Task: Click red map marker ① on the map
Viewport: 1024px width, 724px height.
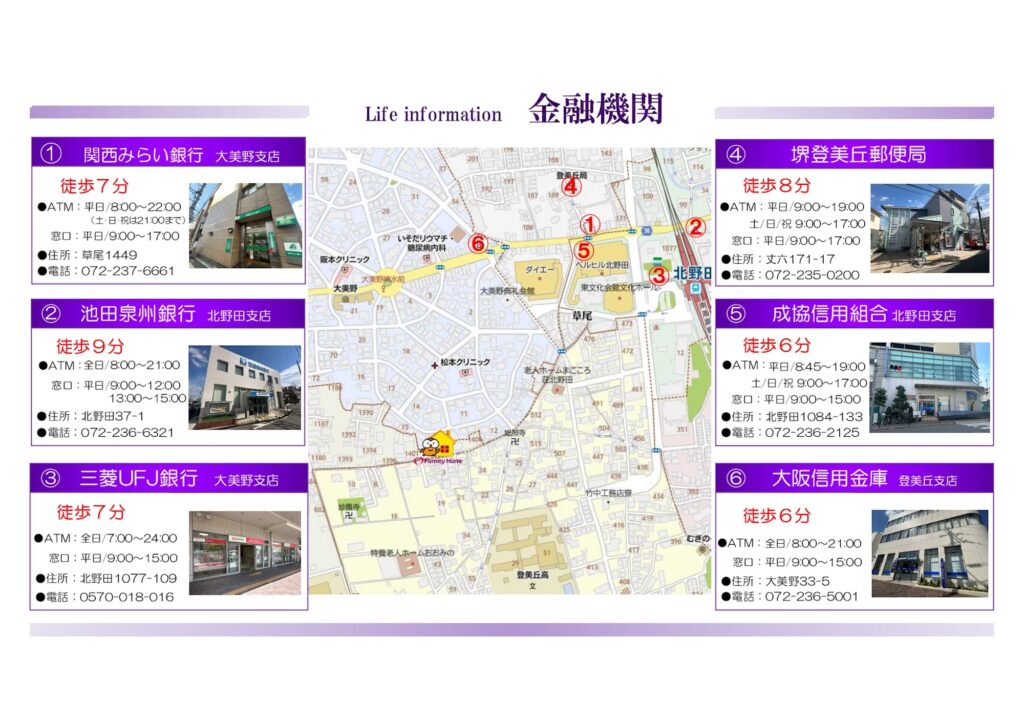Action: coord(589,225)
